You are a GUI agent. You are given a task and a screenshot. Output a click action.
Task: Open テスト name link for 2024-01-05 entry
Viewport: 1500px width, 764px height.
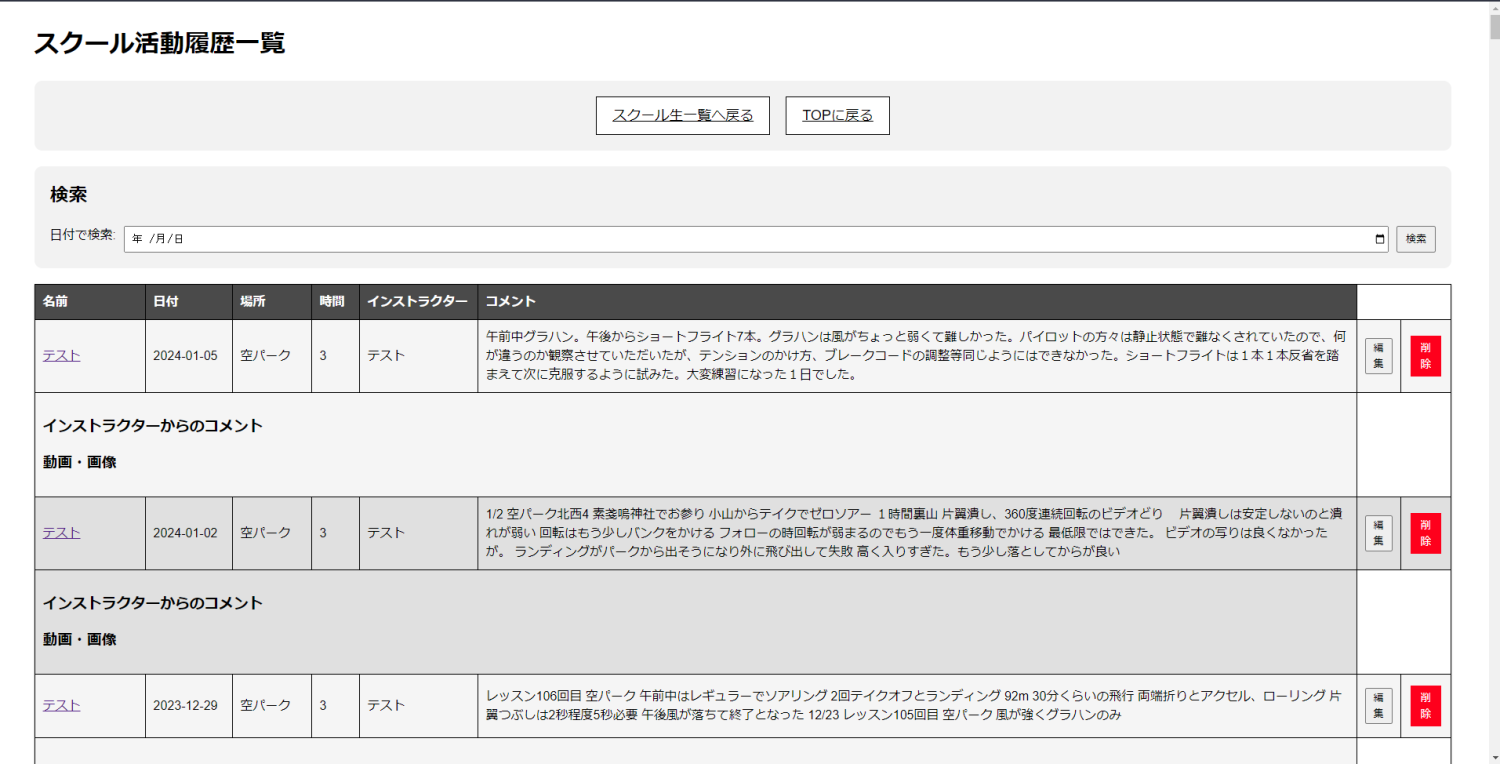(61, 356)
